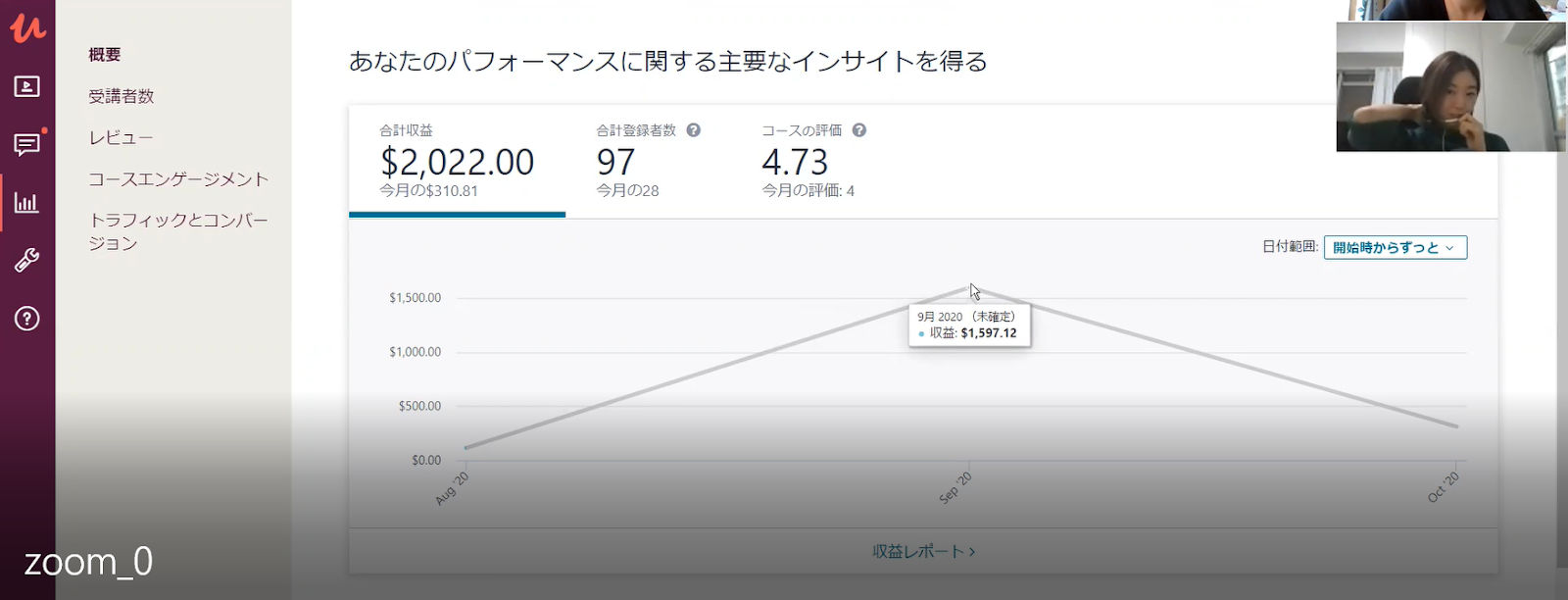Open the Tools wrench icon

[27, 261]
